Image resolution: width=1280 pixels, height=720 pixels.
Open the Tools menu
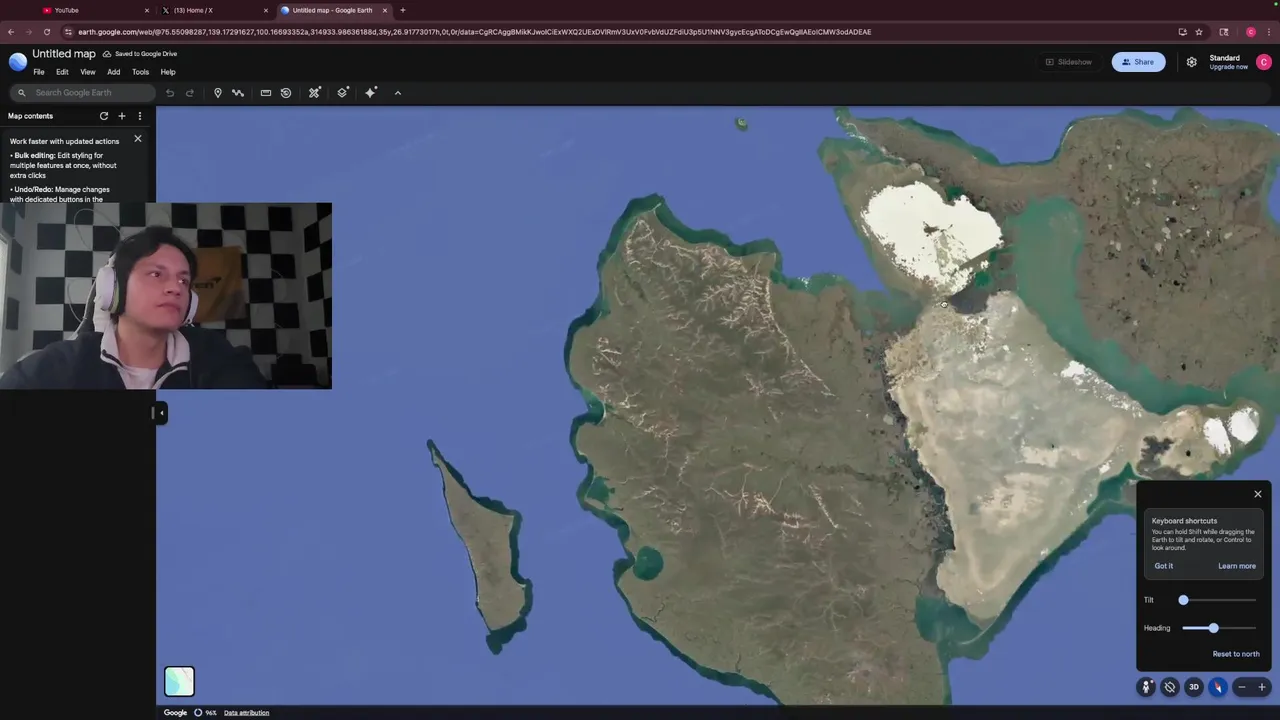click(x=141, y=72)
